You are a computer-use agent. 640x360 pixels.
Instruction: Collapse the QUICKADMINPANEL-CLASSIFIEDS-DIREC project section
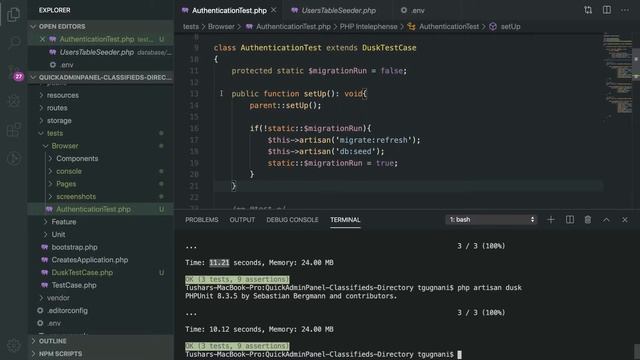(x=101, y=77)
